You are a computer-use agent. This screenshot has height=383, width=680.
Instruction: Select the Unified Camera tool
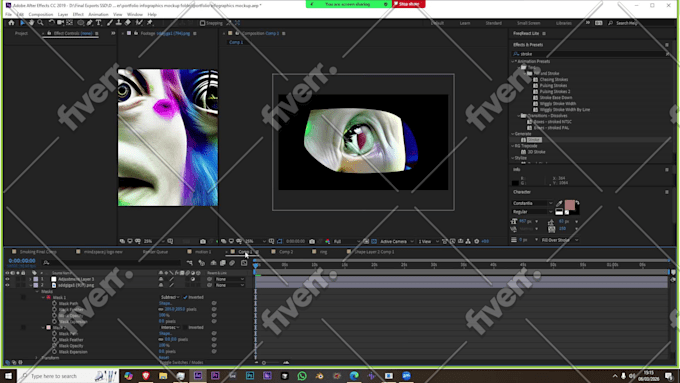coord(61,23)
